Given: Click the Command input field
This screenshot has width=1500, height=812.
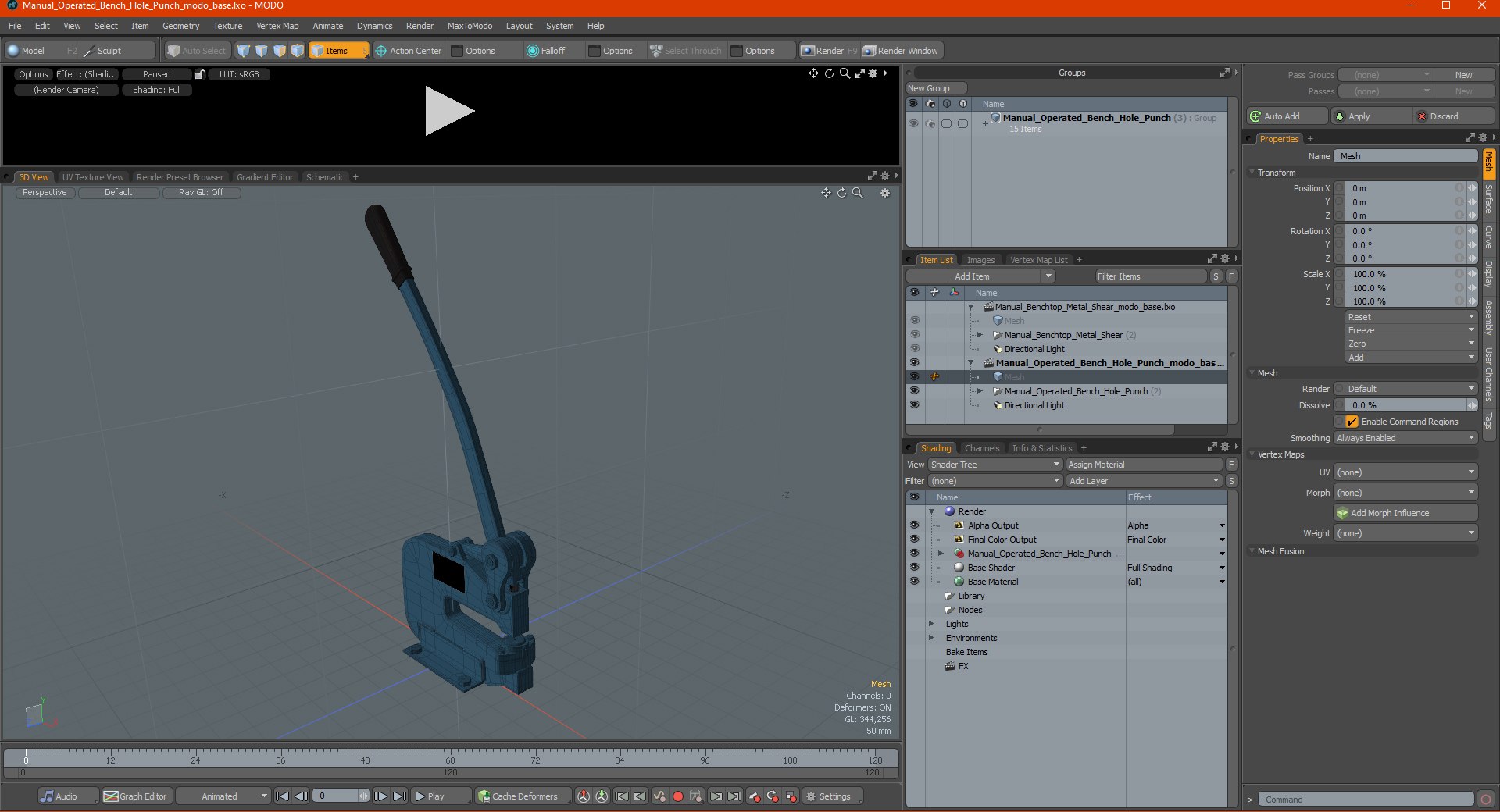Looking at the screenshot, I should click(1366, 800).
